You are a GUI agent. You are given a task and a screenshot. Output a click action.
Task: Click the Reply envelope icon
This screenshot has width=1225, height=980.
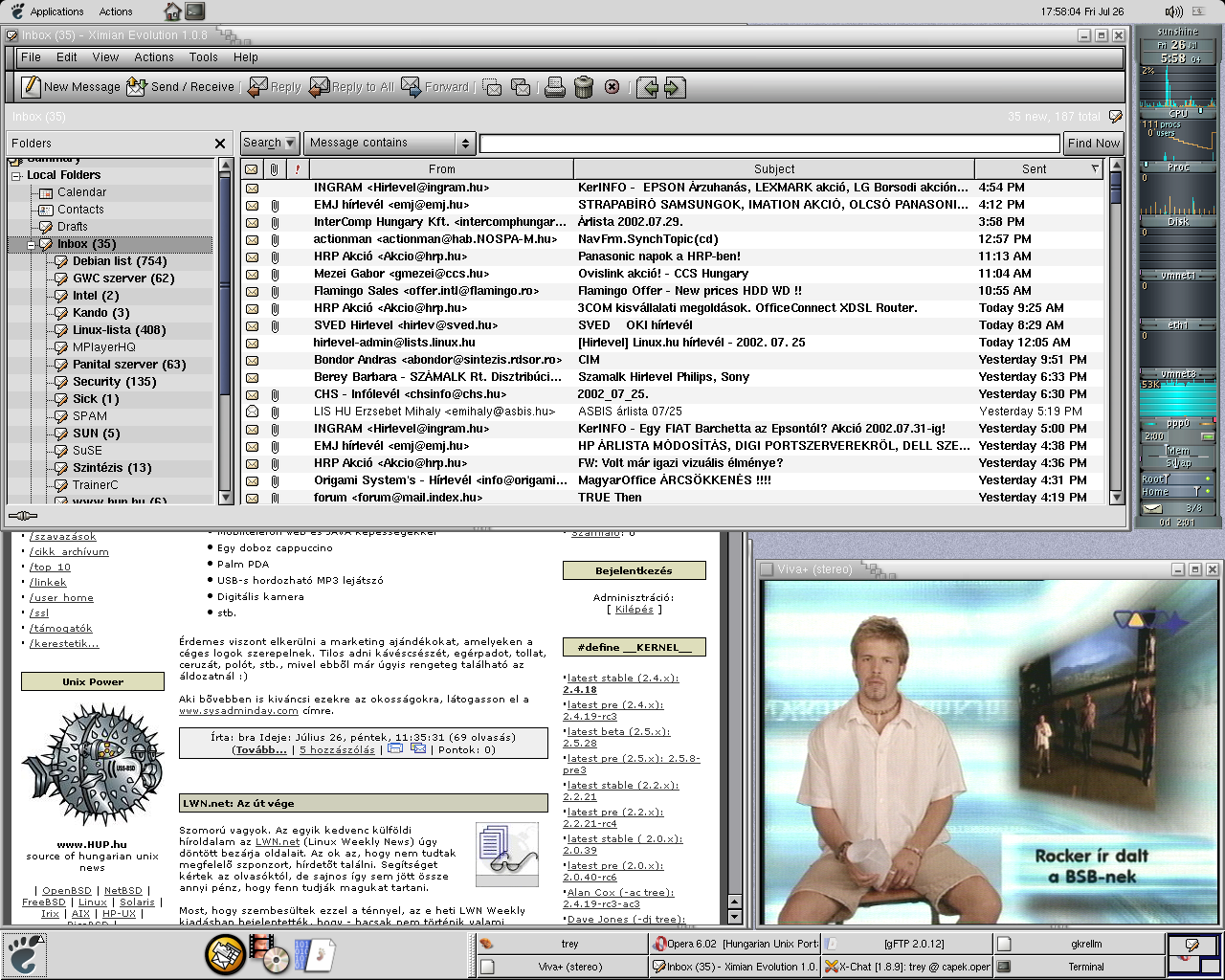click(x=257, y=87)
